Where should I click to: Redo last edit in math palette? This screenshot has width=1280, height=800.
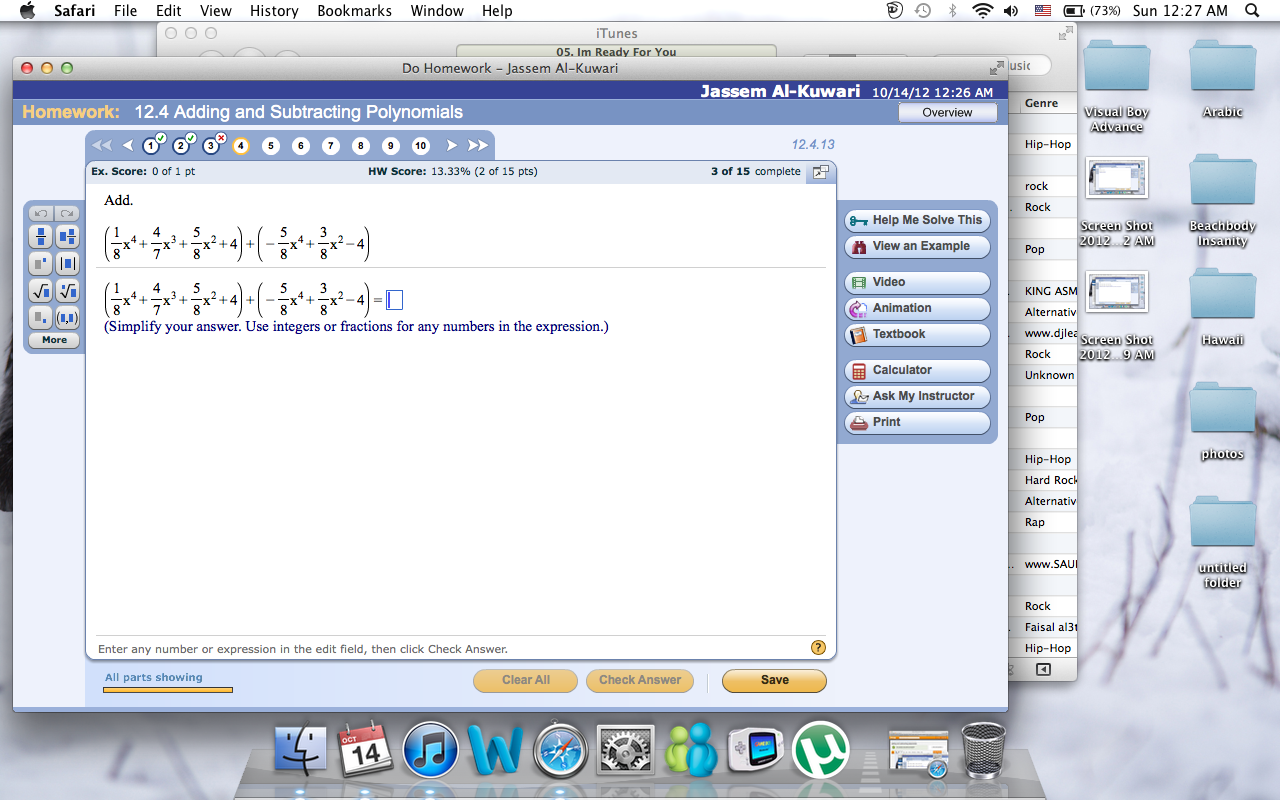tap(67, 213)
